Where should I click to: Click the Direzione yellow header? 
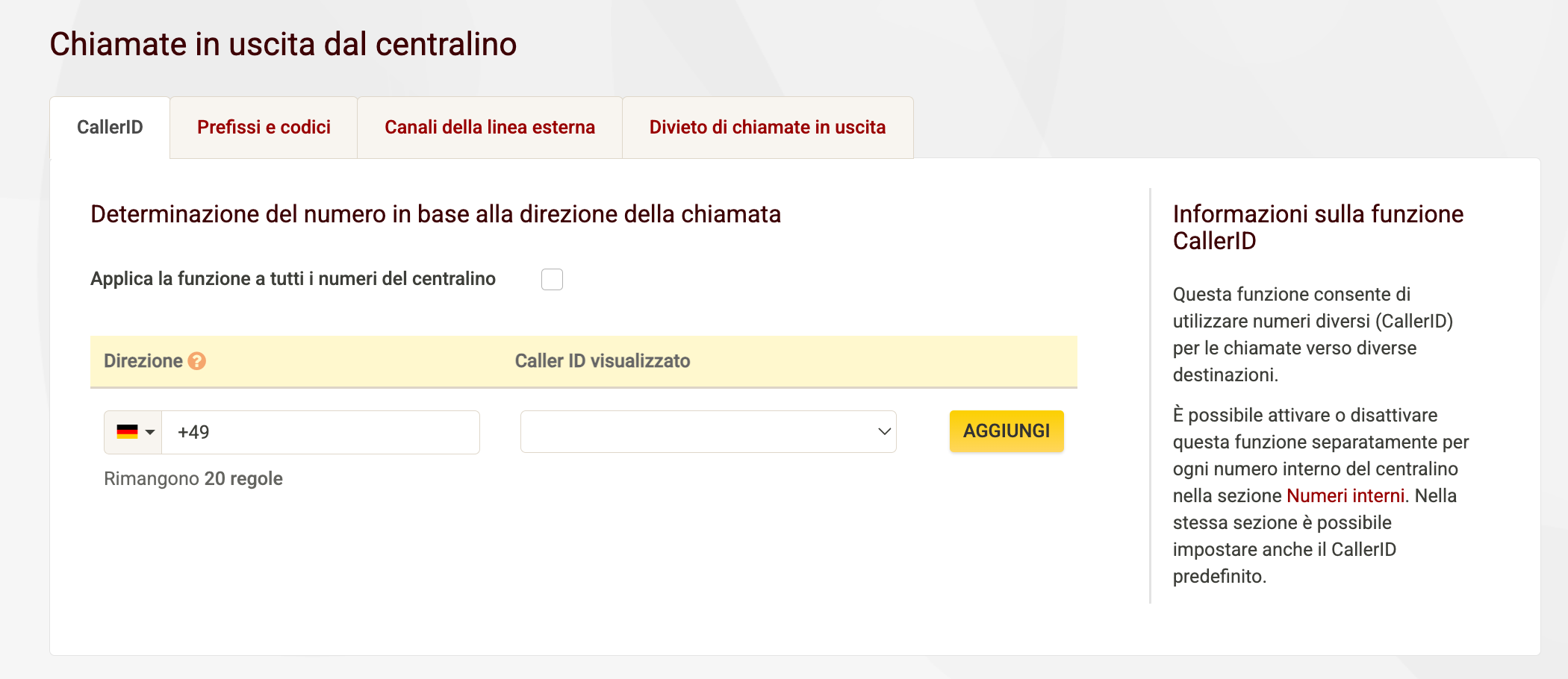coord(144,361)
